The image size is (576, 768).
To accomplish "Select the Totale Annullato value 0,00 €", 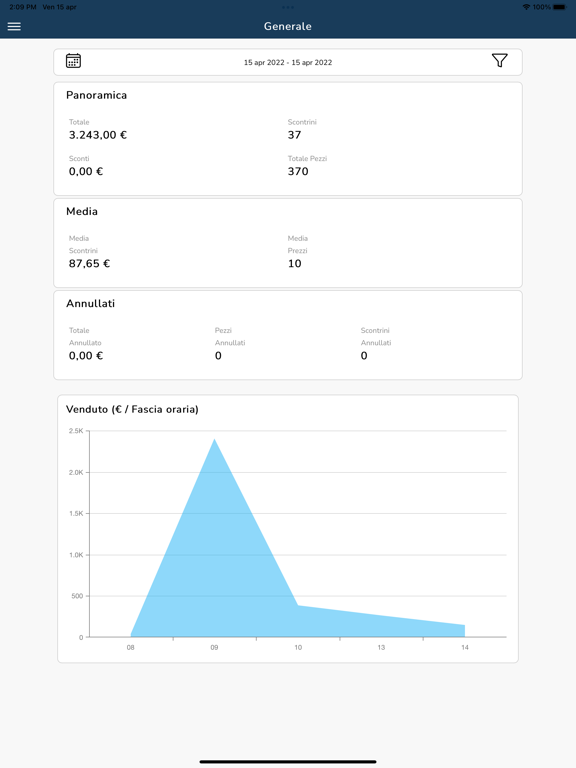I will click(86, 356).
